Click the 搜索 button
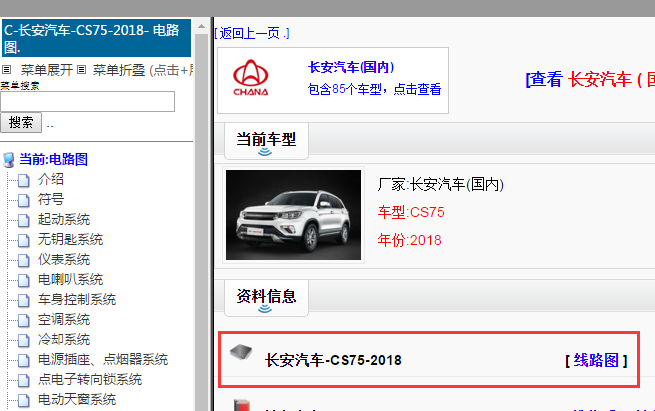 (21, 122)
